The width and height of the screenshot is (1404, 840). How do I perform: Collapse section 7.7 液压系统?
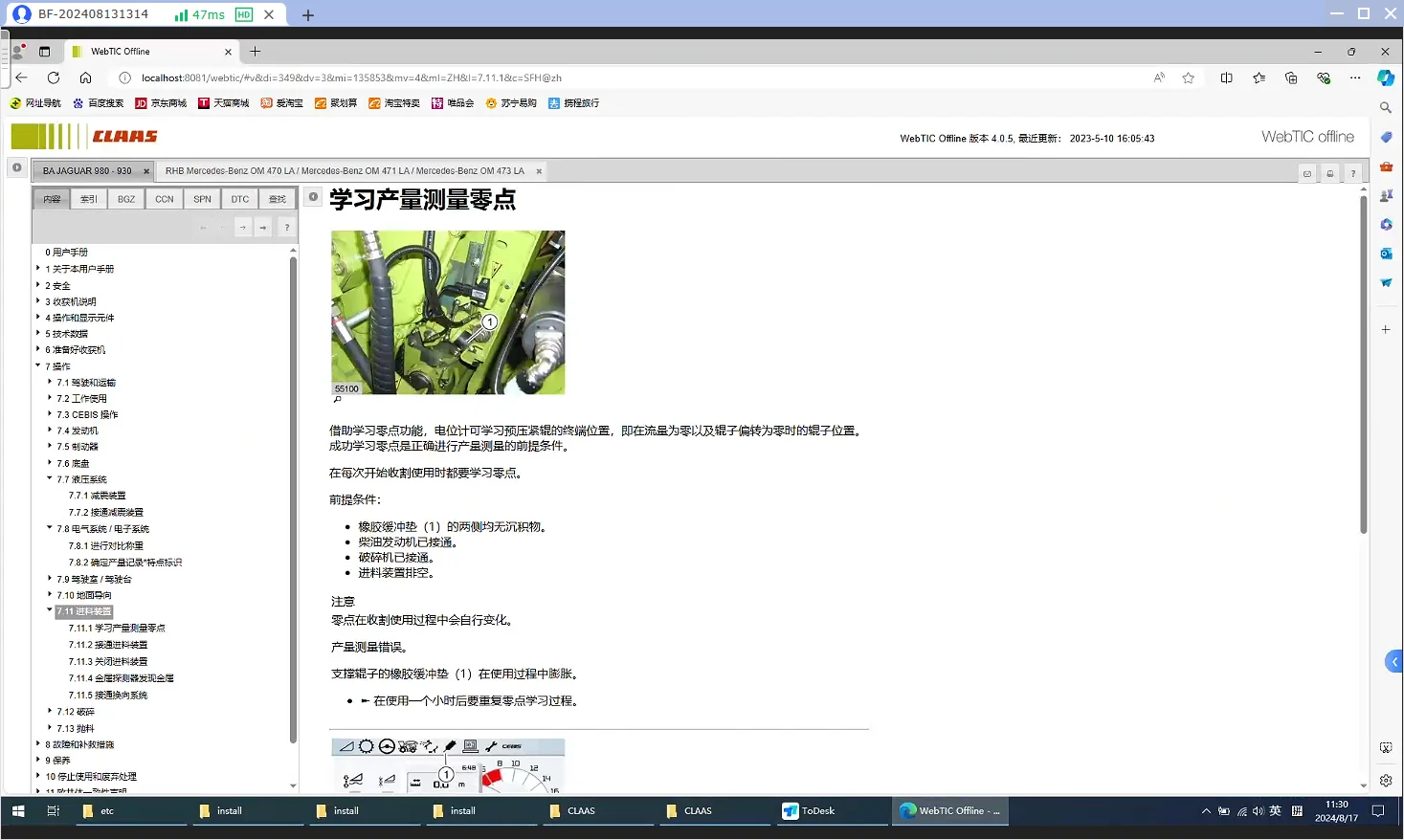point(50,478)
